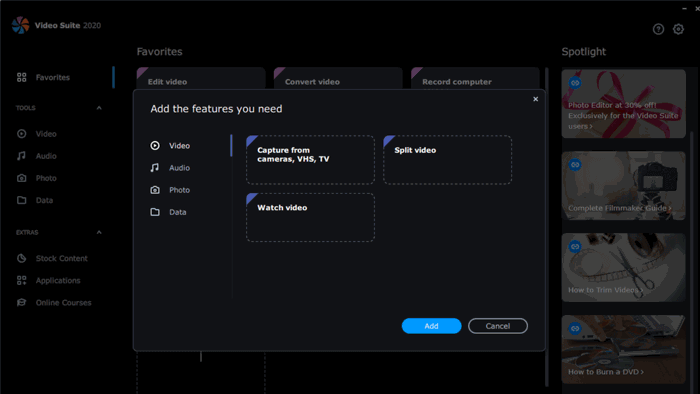
Task: Open the How to Burn a DVD thumbnail
Action: [x=623, y=349]
